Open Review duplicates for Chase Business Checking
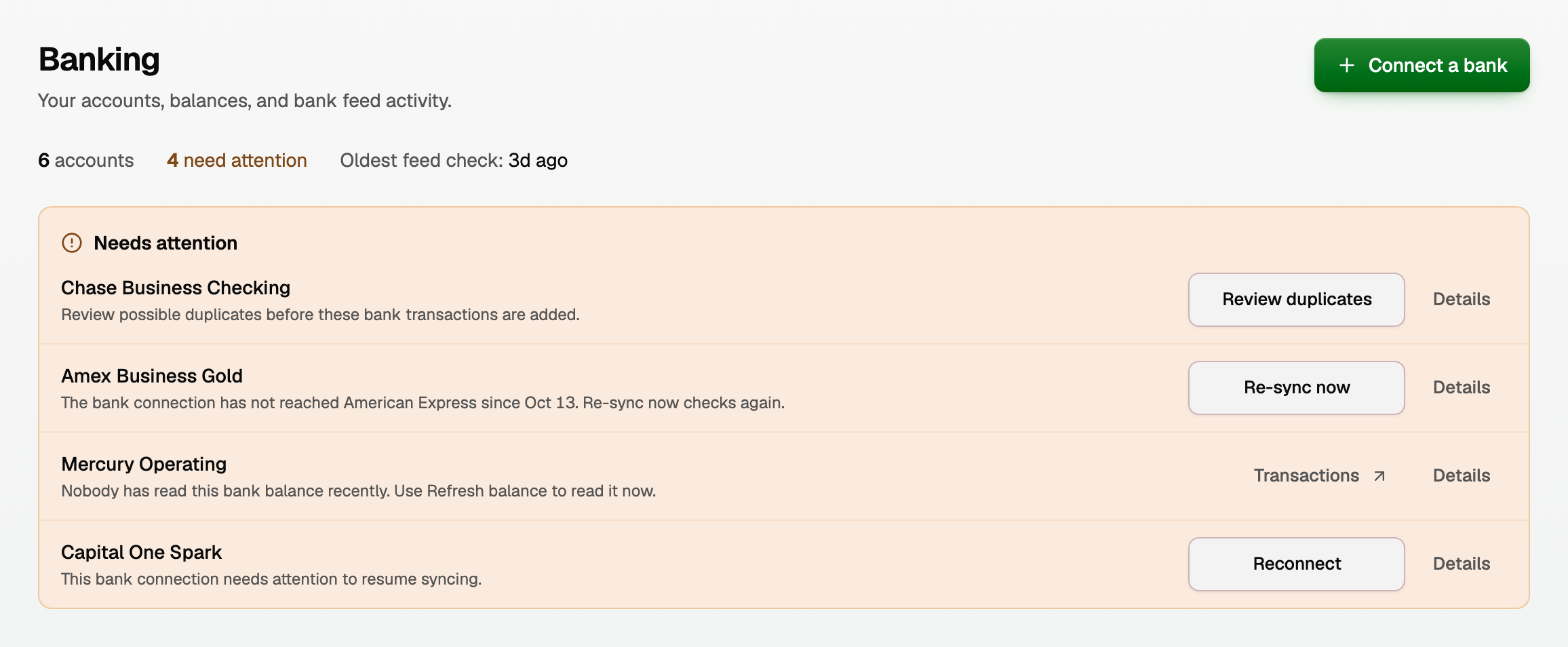This screenshot has height=647, width=1568. pos(1296,299)
